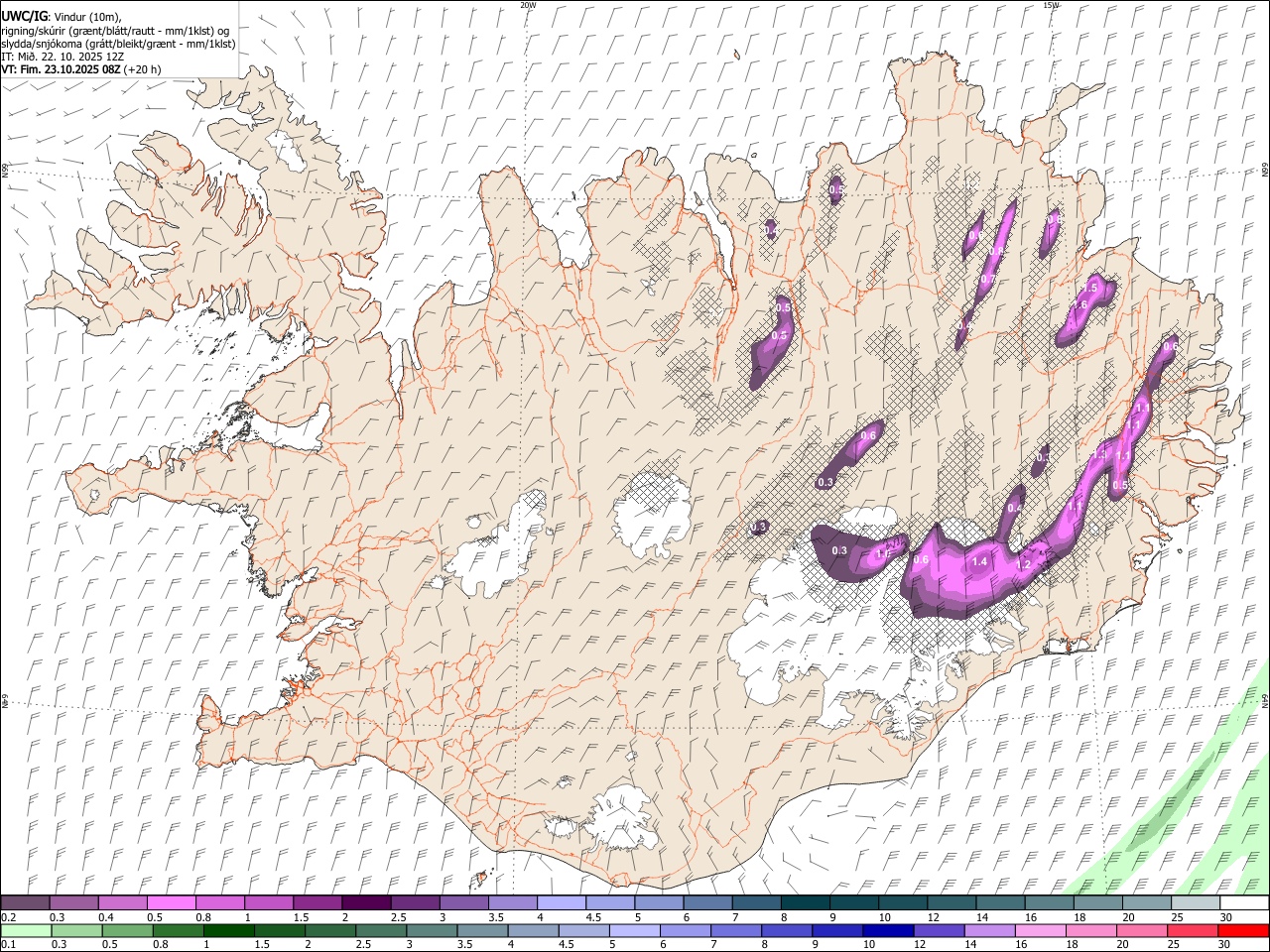This screenshot has height=952, width=1270.
Task: Click the 7 medium blue swatch, lower legend row
Action: pyautogui.click(x=735, y=930)
